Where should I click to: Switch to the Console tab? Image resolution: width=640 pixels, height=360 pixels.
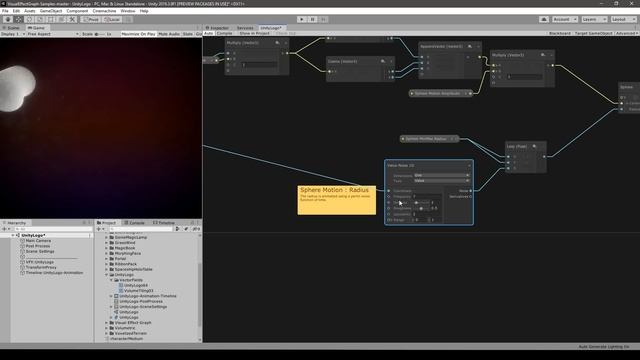click(x=135, y=223)
